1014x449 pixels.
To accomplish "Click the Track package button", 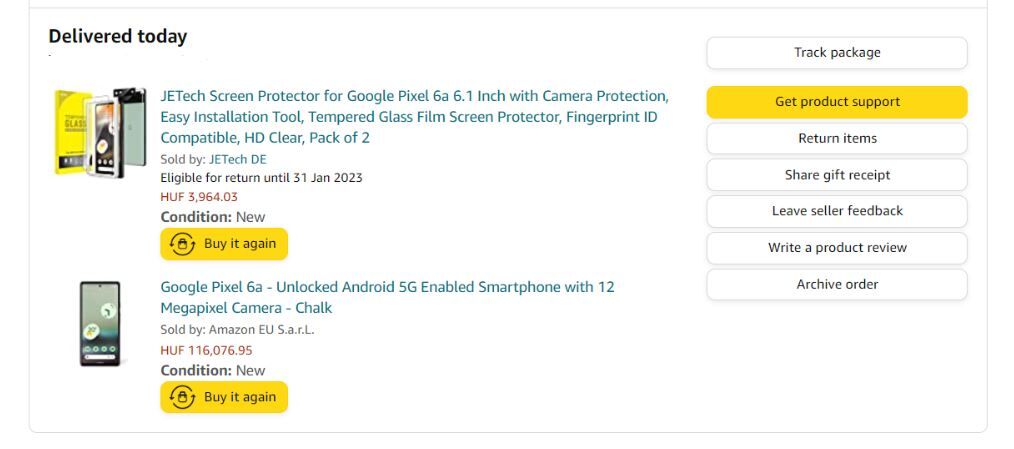I will point(837,53).
